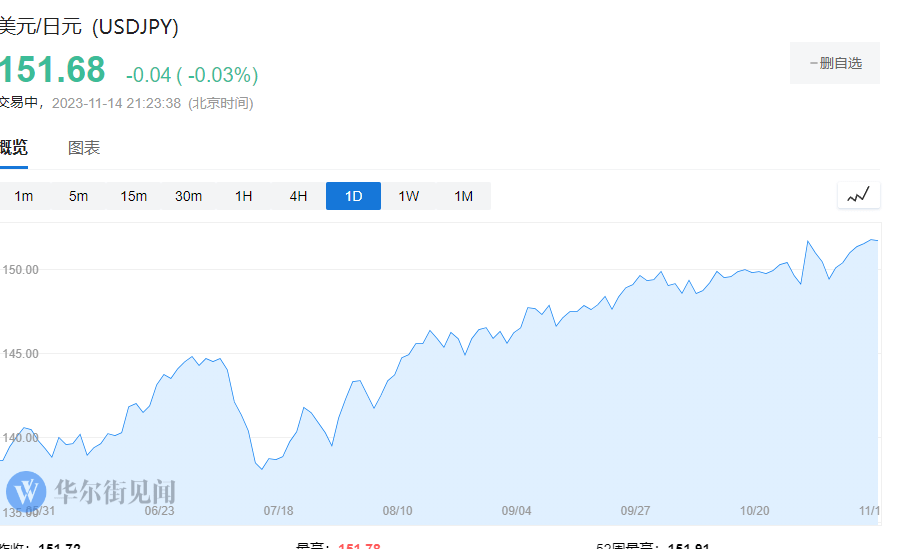Set chart interval to 1H
906x549 pixels.
point(243,196)
